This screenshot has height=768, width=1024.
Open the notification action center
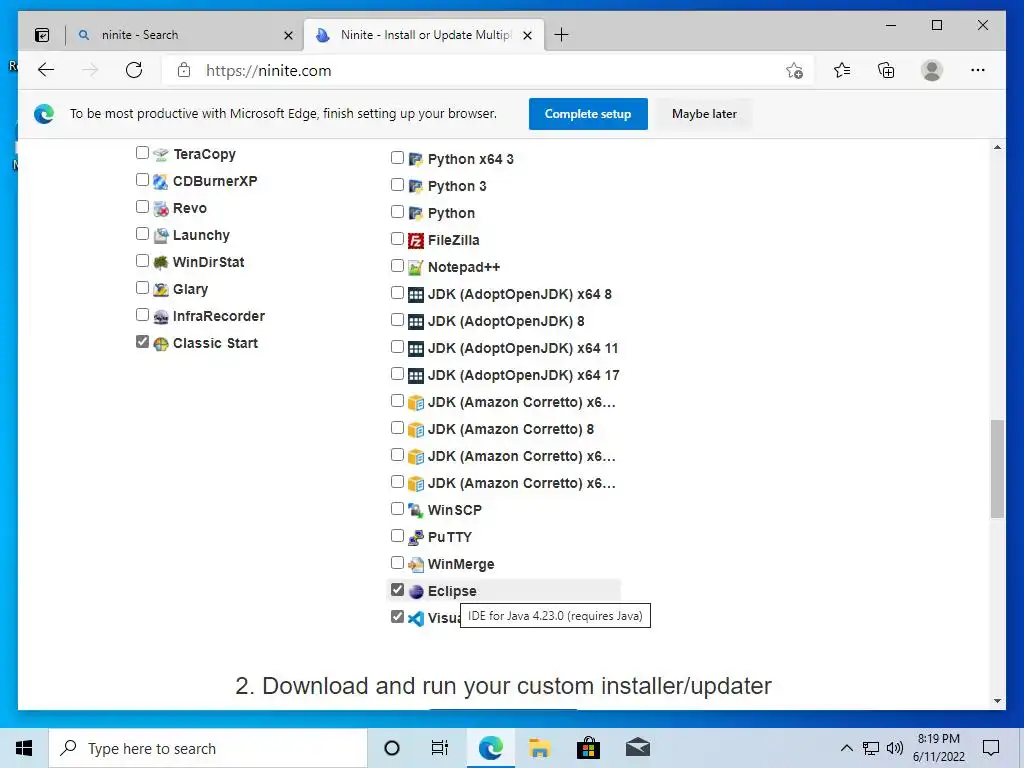tap(991, 748)
